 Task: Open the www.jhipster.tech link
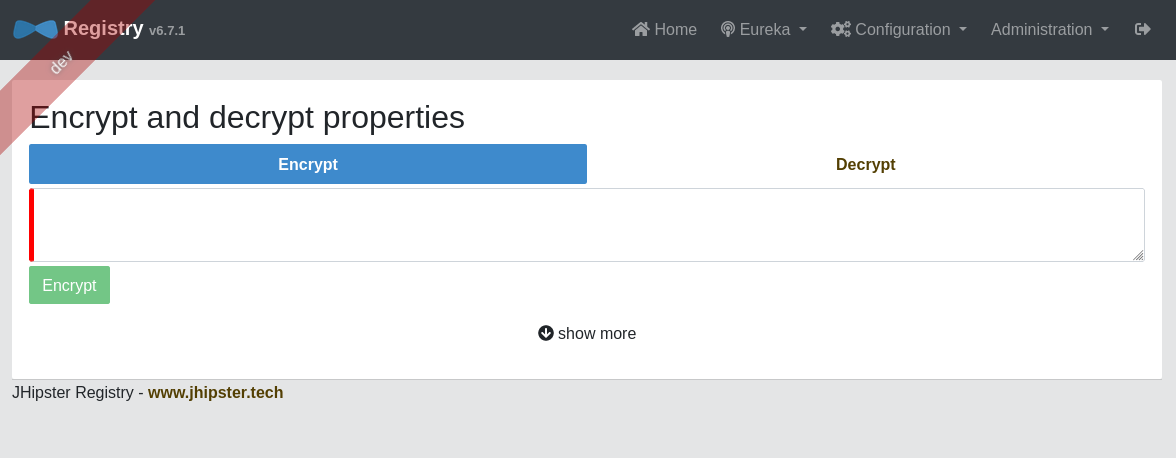pyautogui.click(x=215, y=392)
